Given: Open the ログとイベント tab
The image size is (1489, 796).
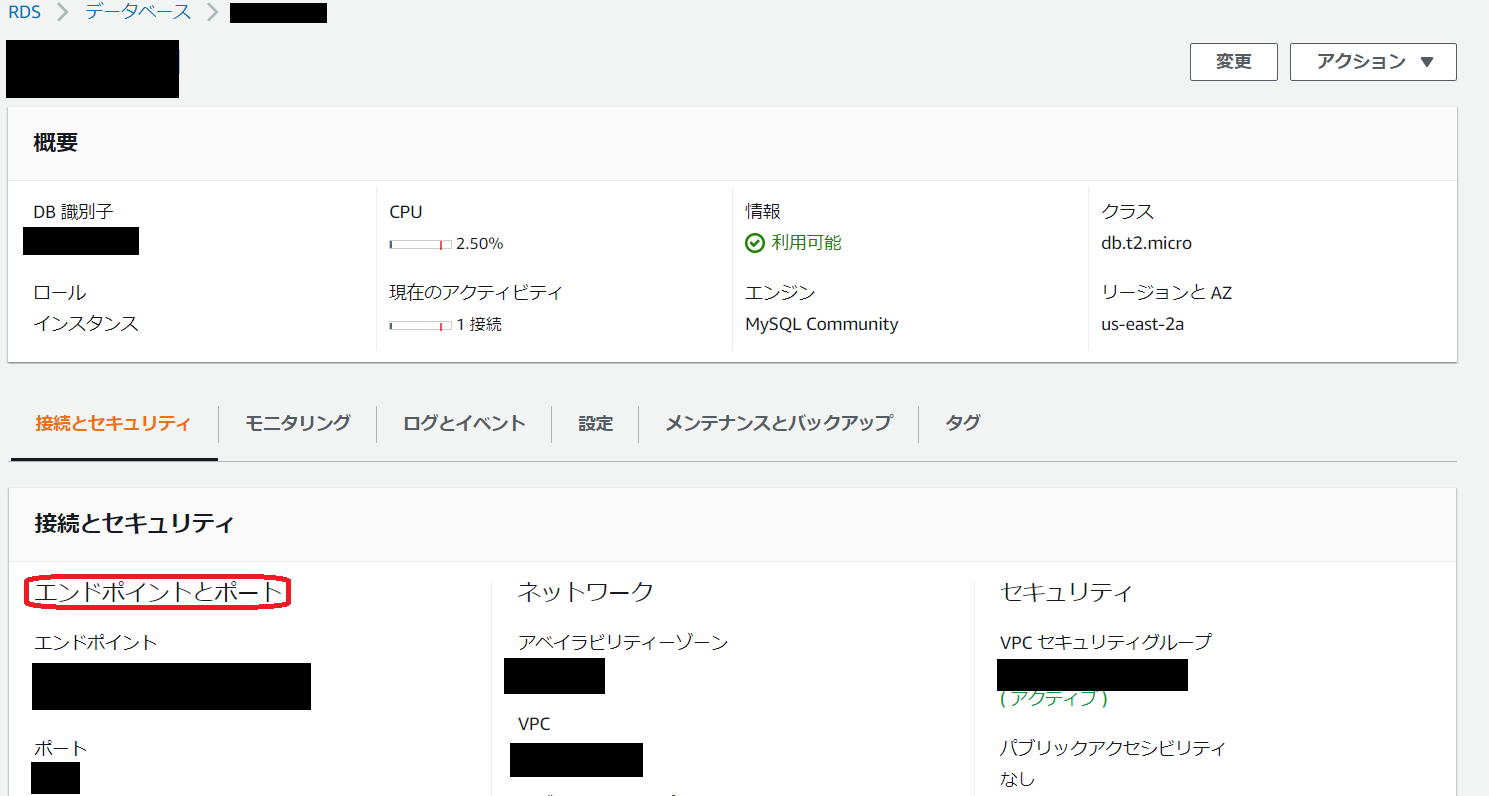Looking at the screenshot, I should tap(464, 423).
